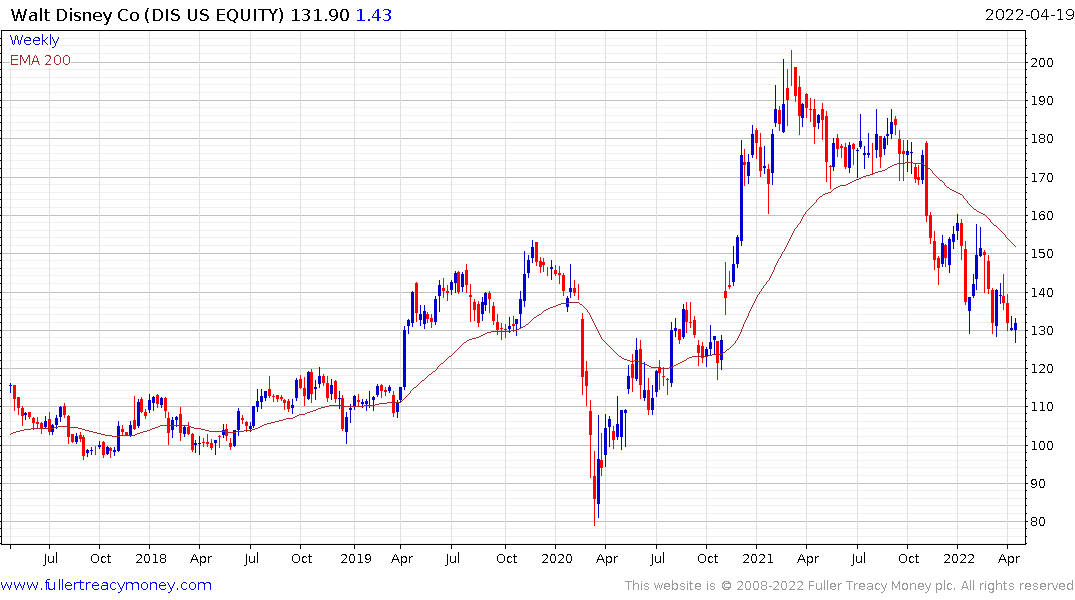
Task: Click the EMA 200 line end near 152
Action: tap(1015, 245)
